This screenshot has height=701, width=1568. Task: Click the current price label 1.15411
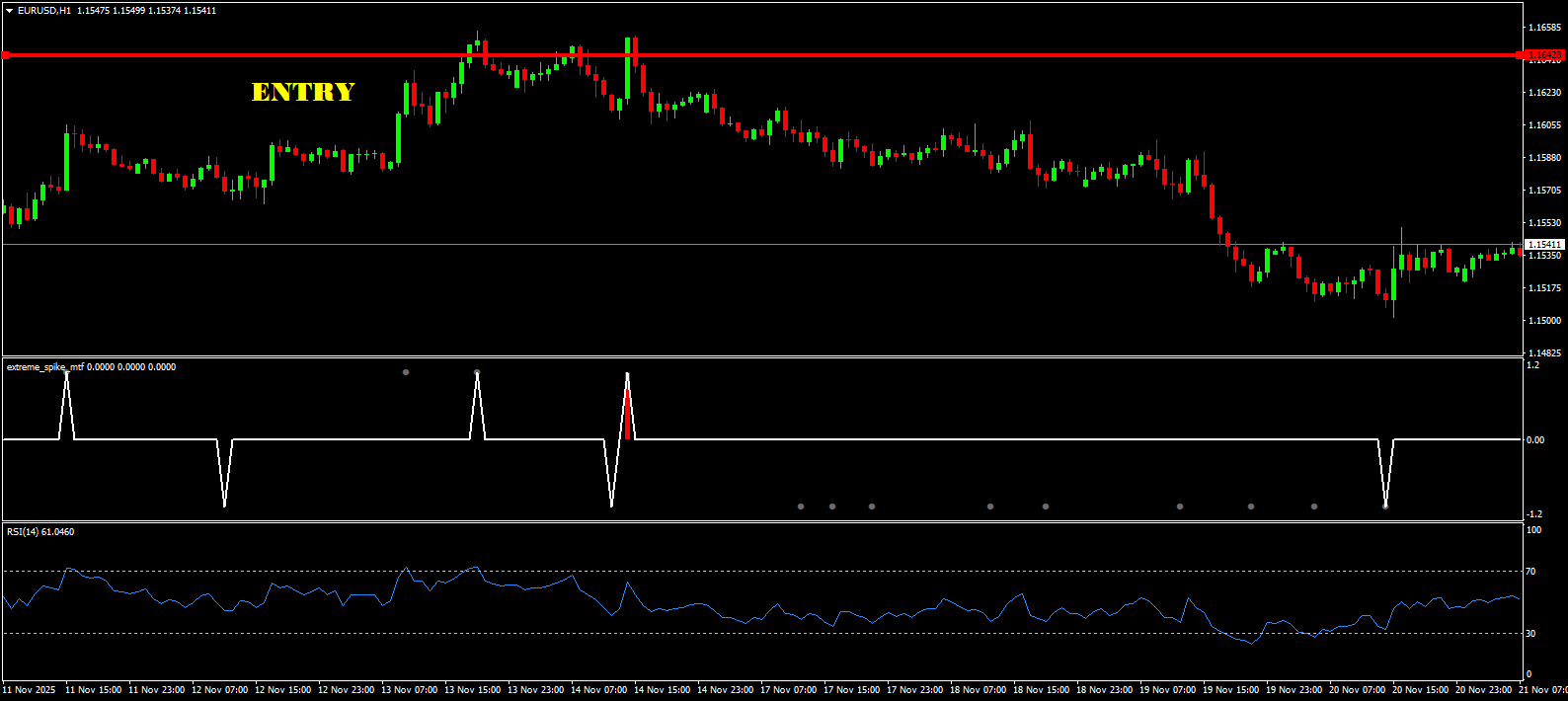1544,244
